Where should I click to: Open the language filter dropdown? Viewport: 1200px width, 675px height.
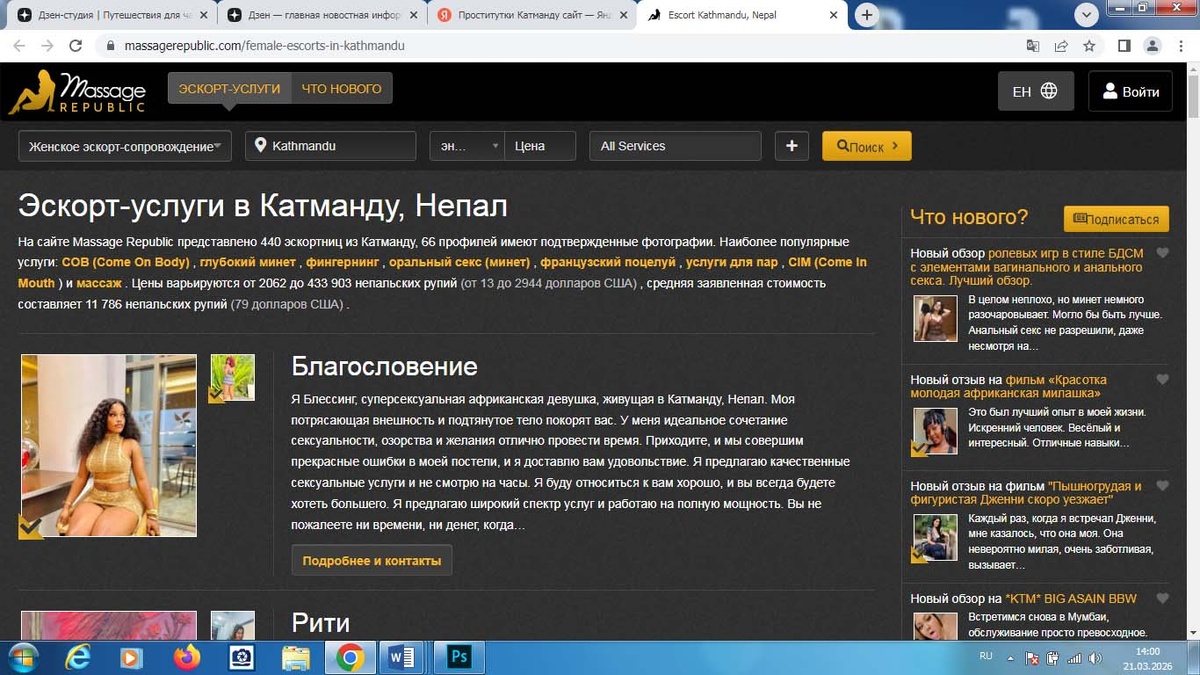[466, 145]
